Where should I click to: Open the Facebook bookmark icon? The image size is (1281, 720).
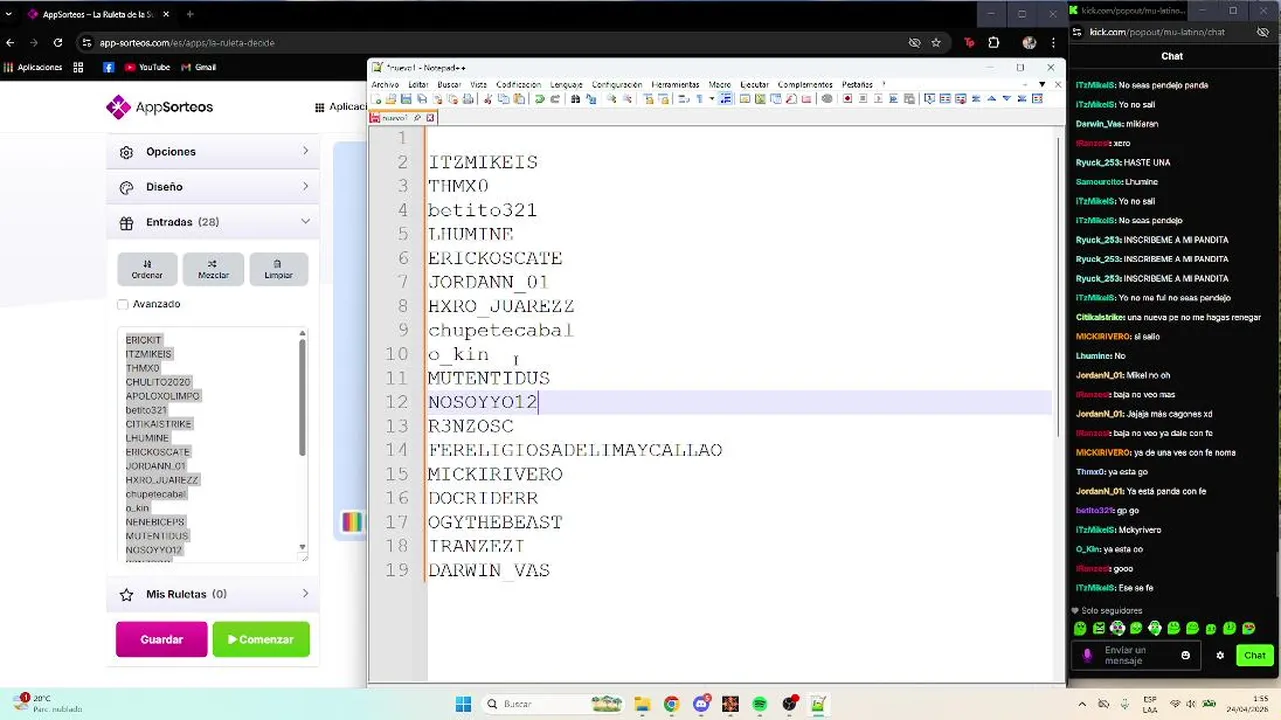(x=108, y=67)
